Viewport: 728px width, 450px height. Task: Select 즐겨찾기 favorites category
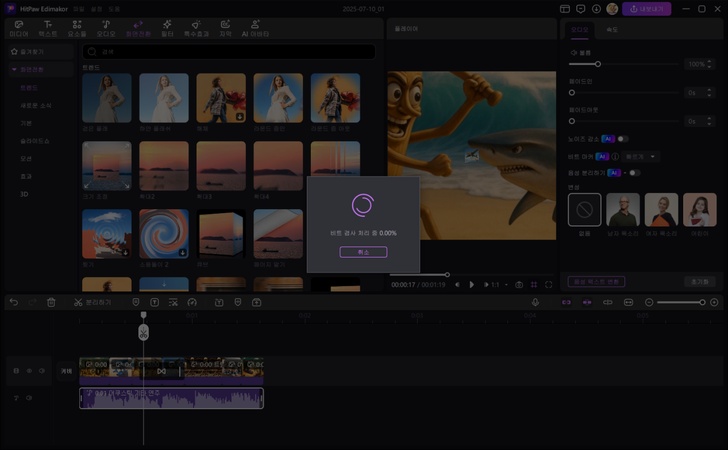(x=41, y=52)
